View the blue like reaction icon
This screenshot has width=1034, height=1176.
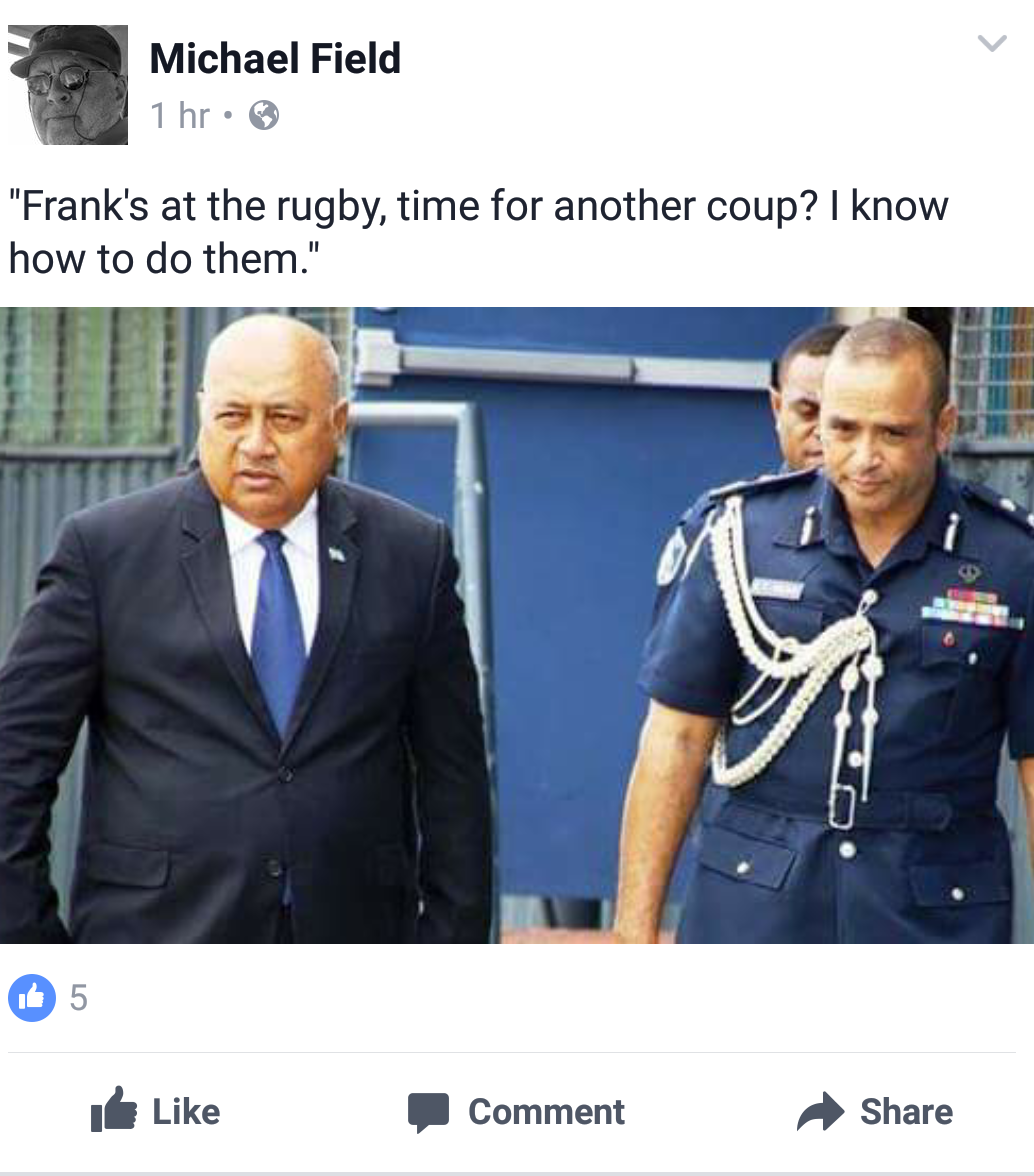pos(31,998)
